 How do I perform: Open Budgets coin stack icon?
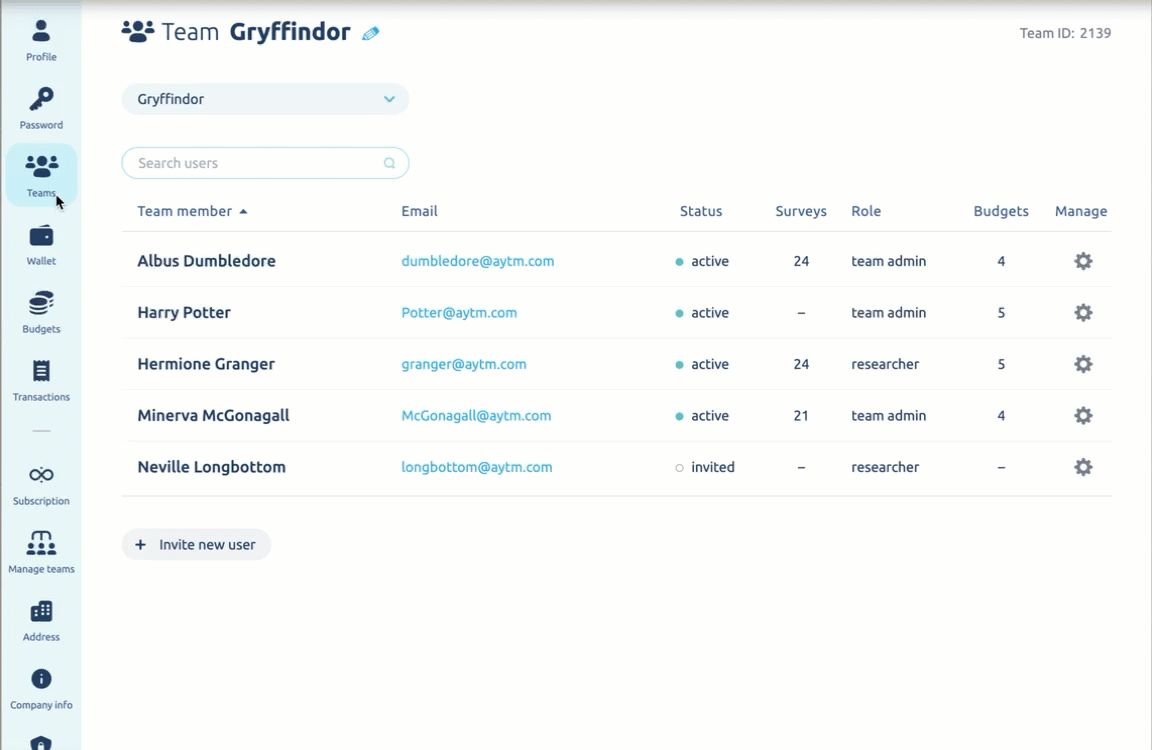41,303
